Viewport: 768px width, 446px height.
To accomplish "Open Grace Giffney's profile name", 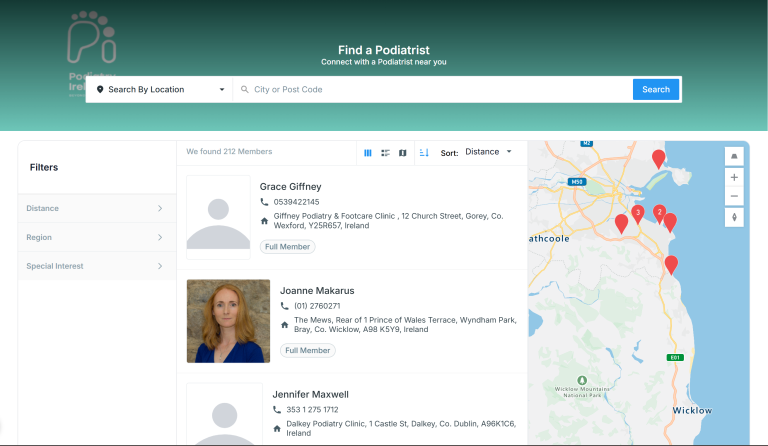I will click(x=290, y=187).
